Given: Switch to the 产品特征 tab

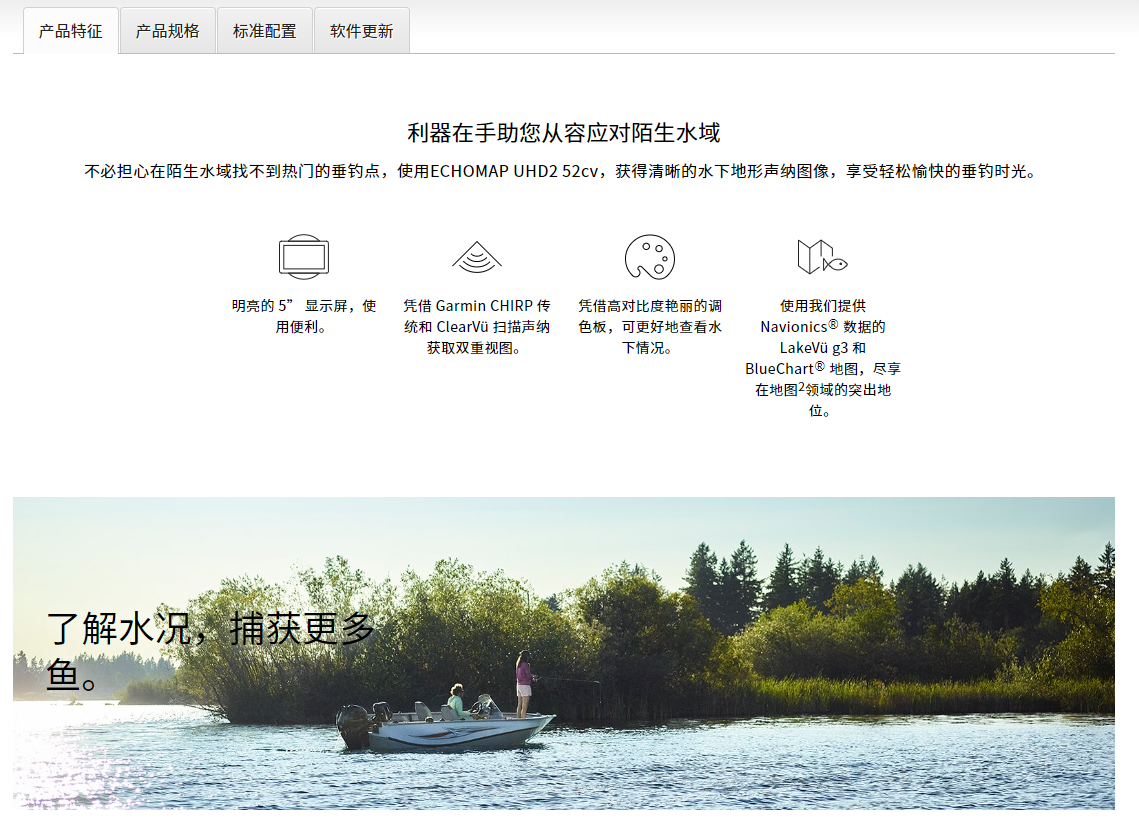Looking at the screenshot, I should pyautogui.click(x=71, y=31).
